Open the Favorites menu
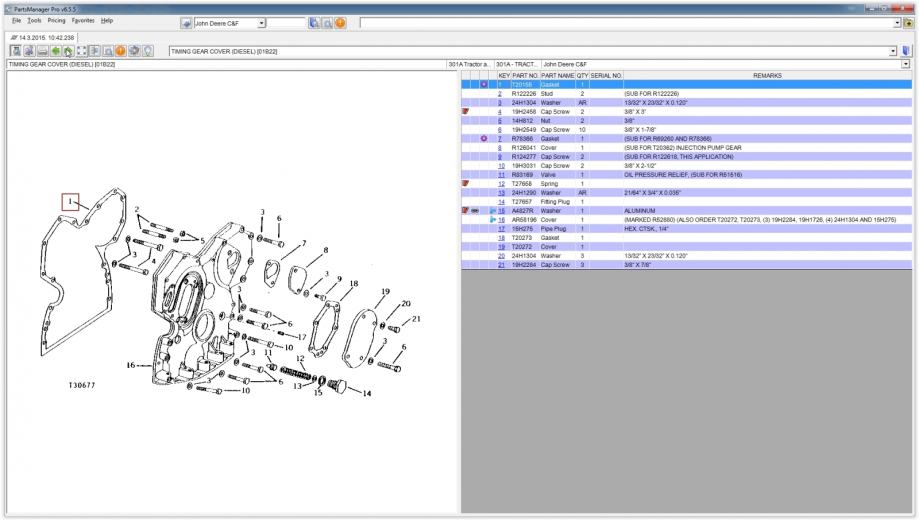Image resolution: width=919 pixels, height=520 pixels. click(x=85, y=20)
